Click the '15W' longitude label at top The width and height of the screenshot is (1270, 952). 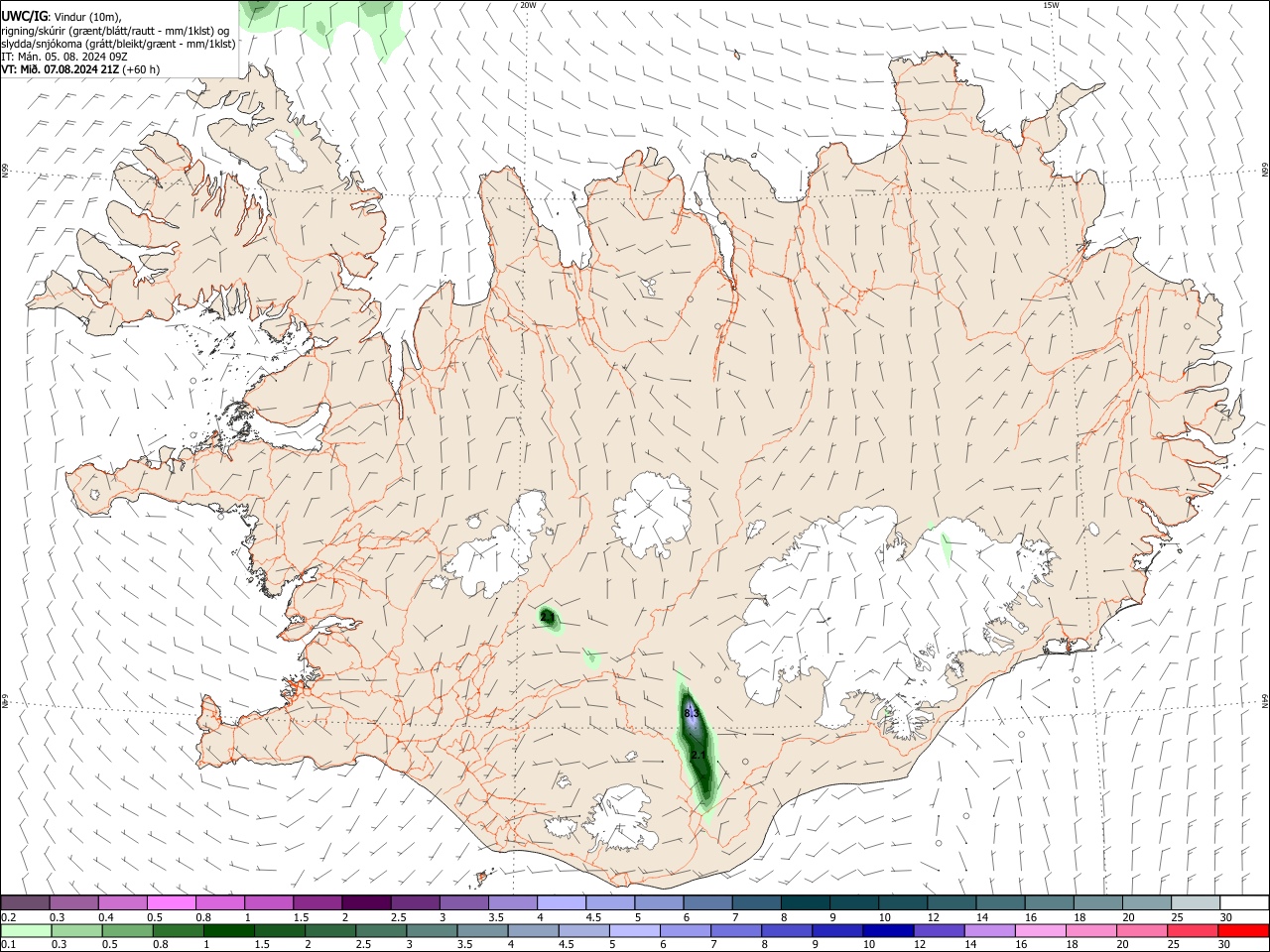(1051, 5)
